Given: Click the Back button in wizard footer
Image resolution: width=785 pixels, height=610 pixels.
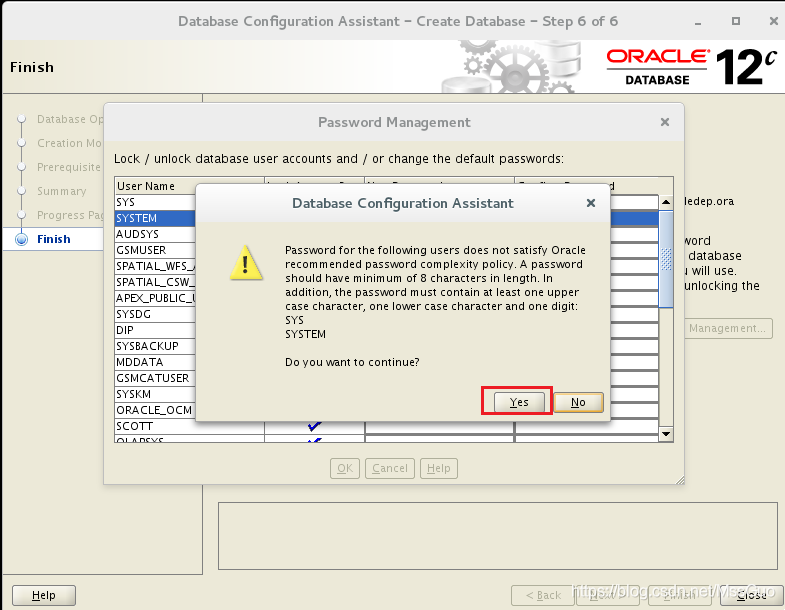Looking at the screenshot, I should coord(542,595).
